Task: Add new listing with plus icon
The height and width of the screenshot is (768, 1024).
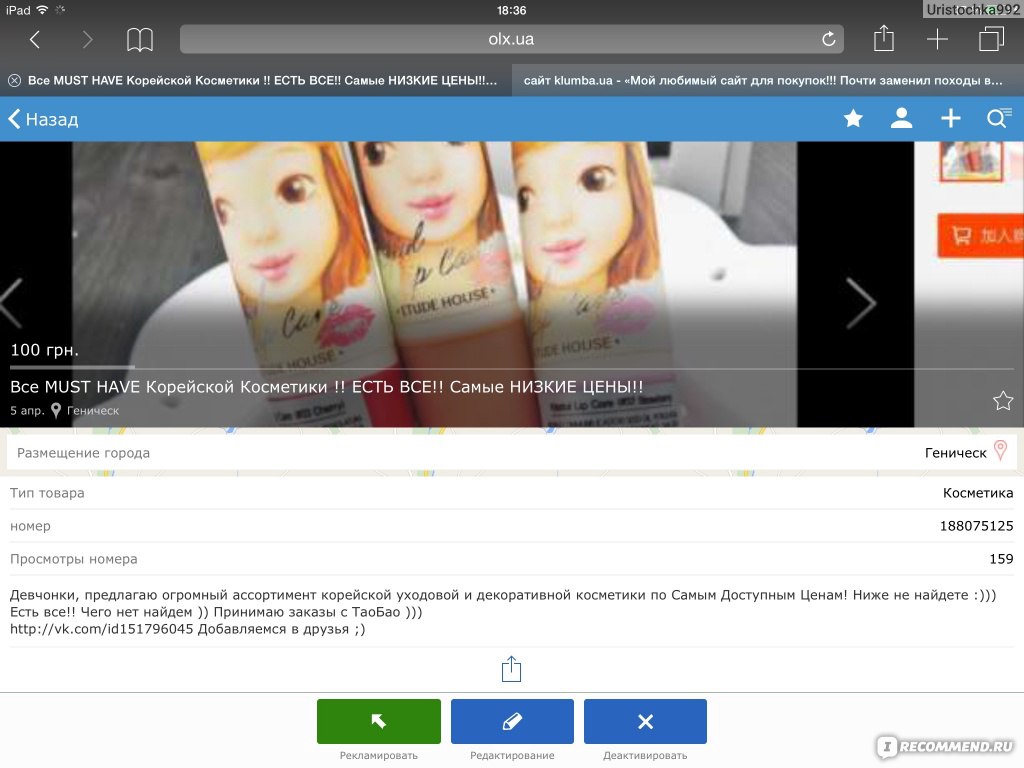Action: pyautogui.click(x=950, y=118)
